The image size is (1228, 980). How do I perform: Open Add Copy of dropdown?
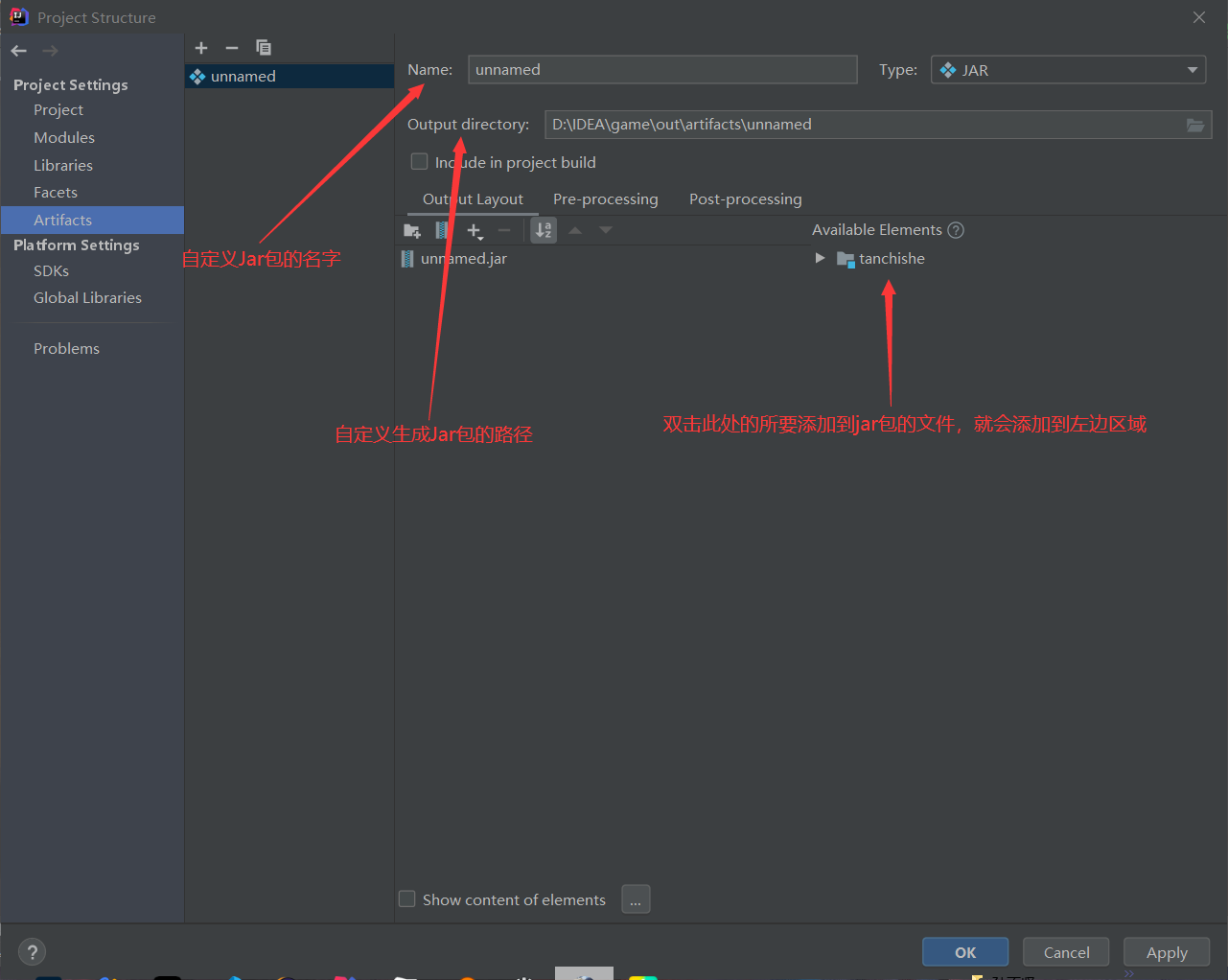[x=475, y=230]
